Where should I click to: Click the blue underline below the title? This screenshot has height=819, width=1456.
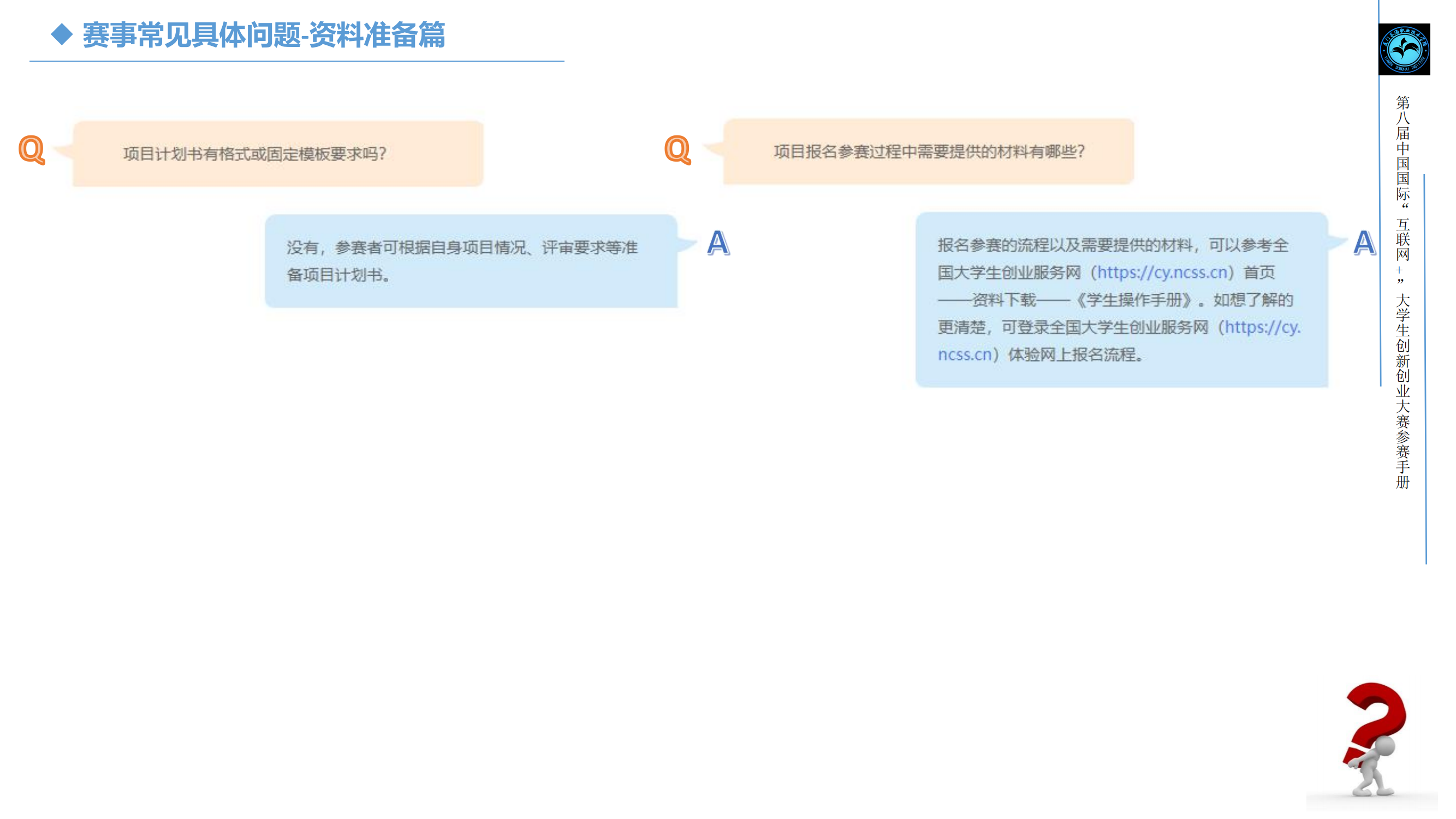tap(297, 61)
